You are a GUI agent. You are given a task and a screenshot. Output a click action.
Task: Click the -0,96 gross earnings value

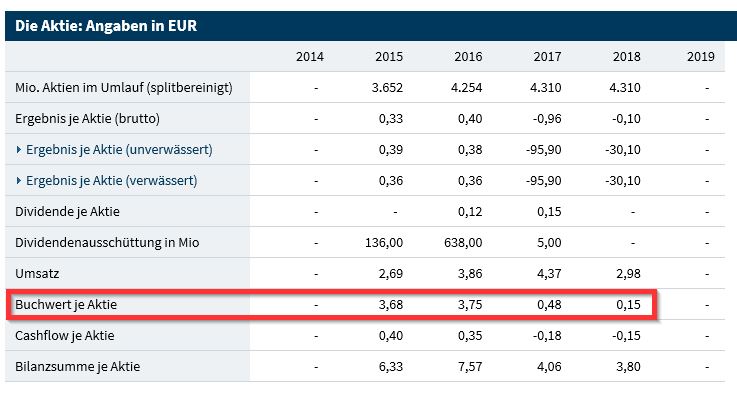(547, 118)
